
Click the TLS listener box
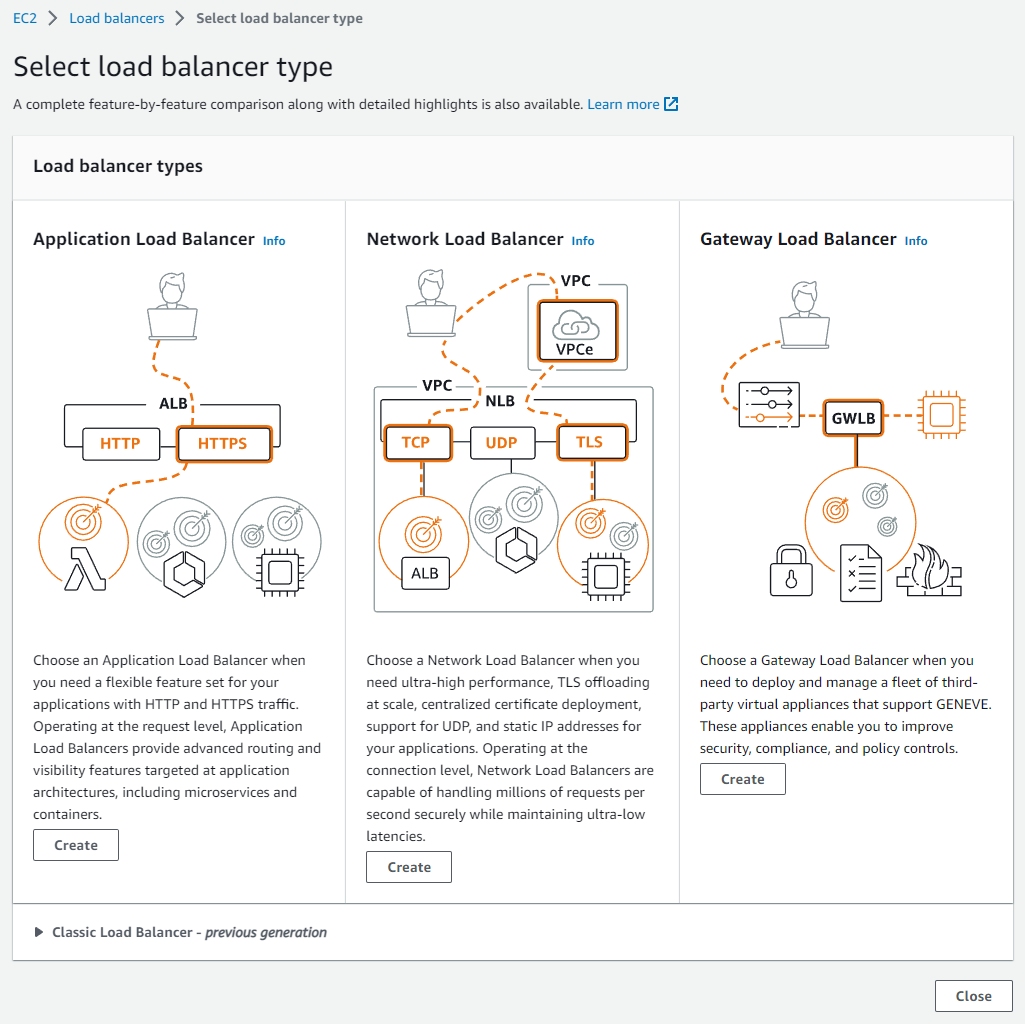(592, 443)
